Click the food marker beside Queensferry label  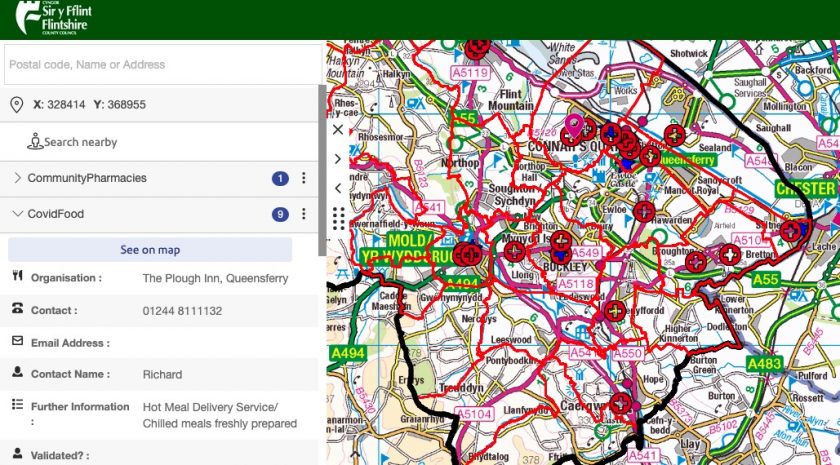click(650, 156)
